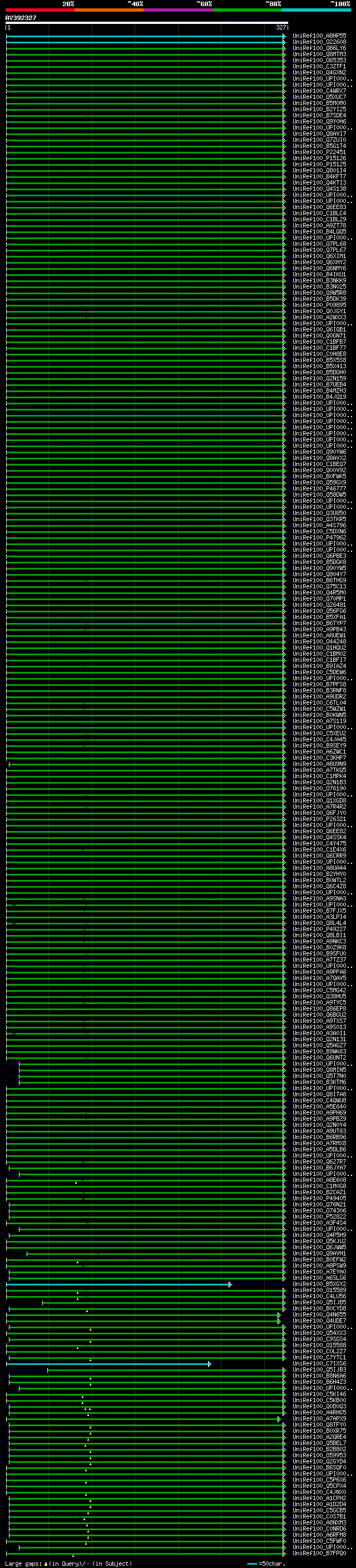Select hit label UniRef100_C5KI46
The width and height of the screenshot is (356, 1568).
tap(319, 1394)
